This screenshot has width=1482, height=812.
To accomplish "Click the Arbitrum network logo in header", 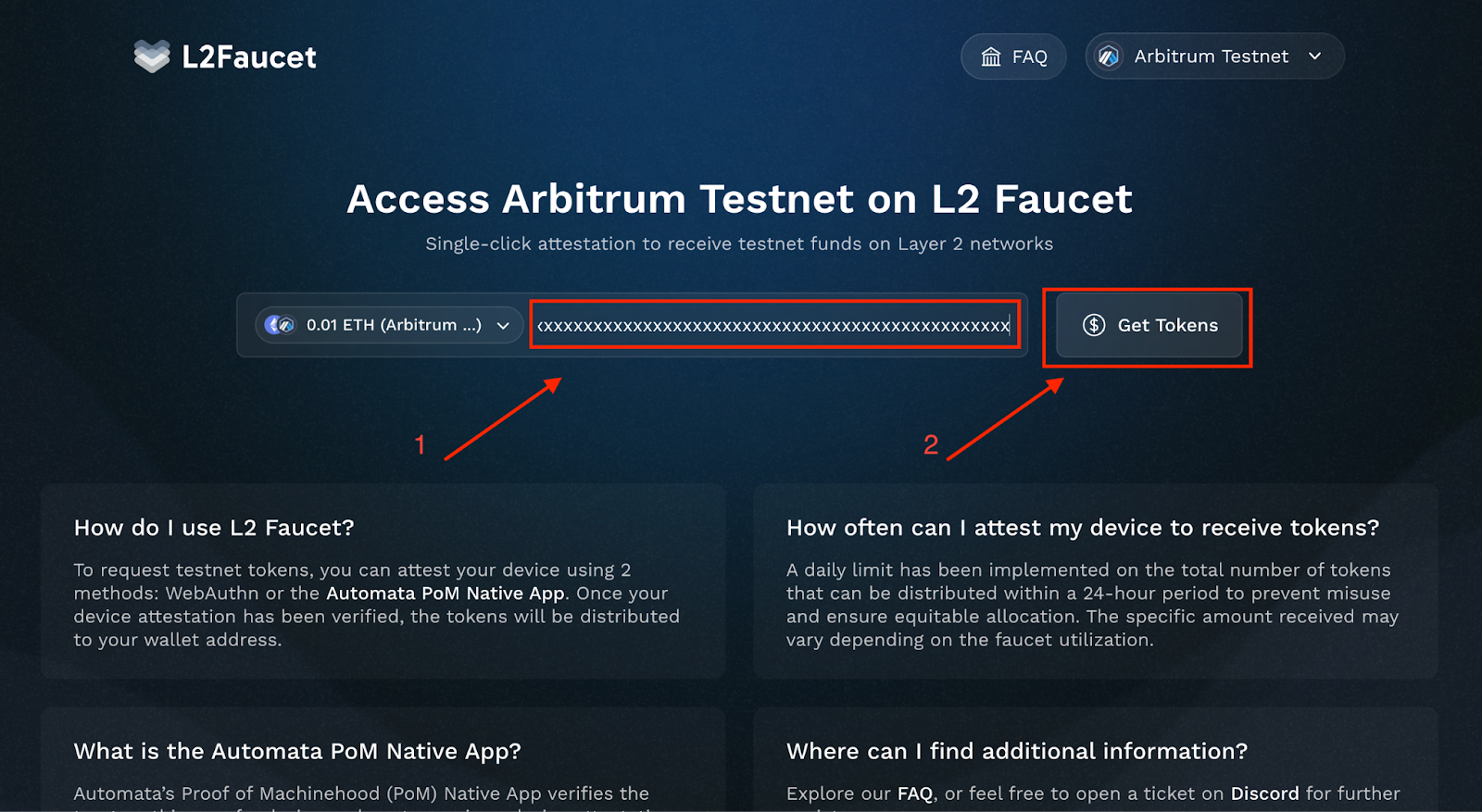I will 1109,56.
